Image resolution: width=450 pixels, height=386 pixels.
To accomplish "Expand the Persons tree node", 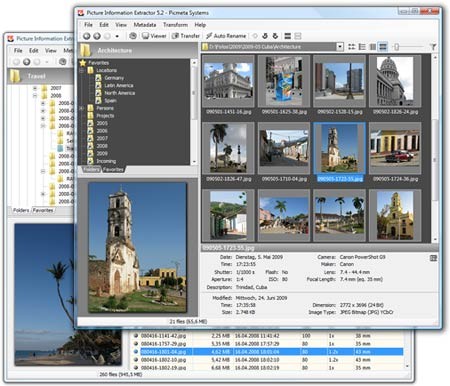I will pyautogui.click(x=82, y=108).
